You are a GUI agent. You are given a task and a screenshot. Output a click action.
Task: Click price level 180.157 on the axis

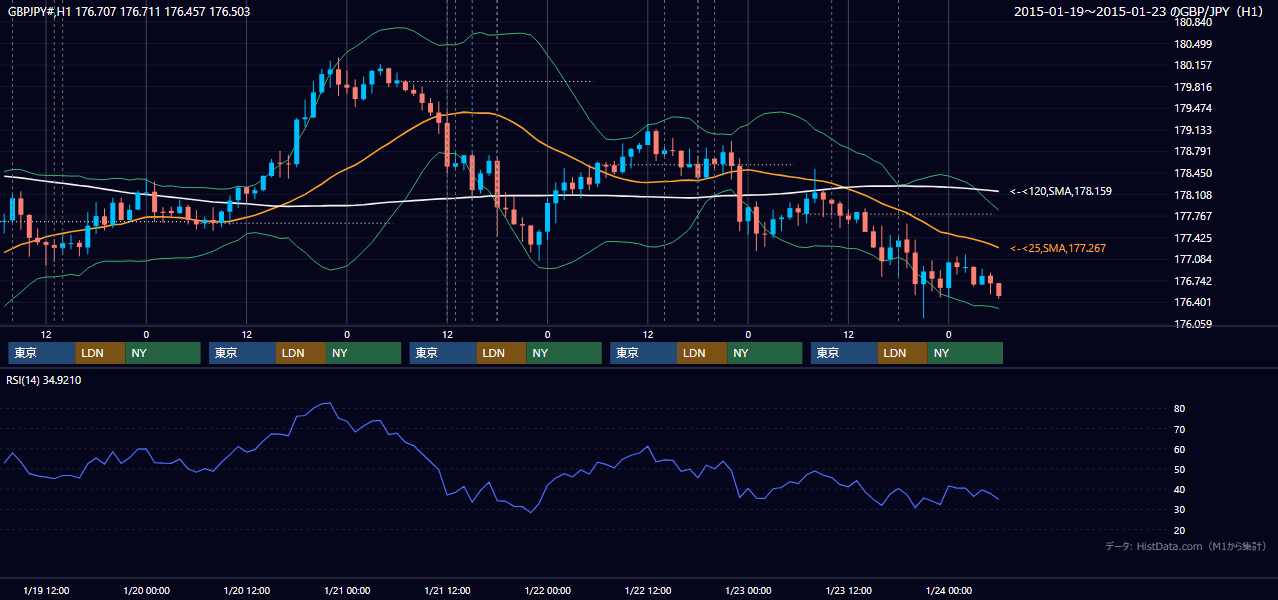[x=1193, y=66]
